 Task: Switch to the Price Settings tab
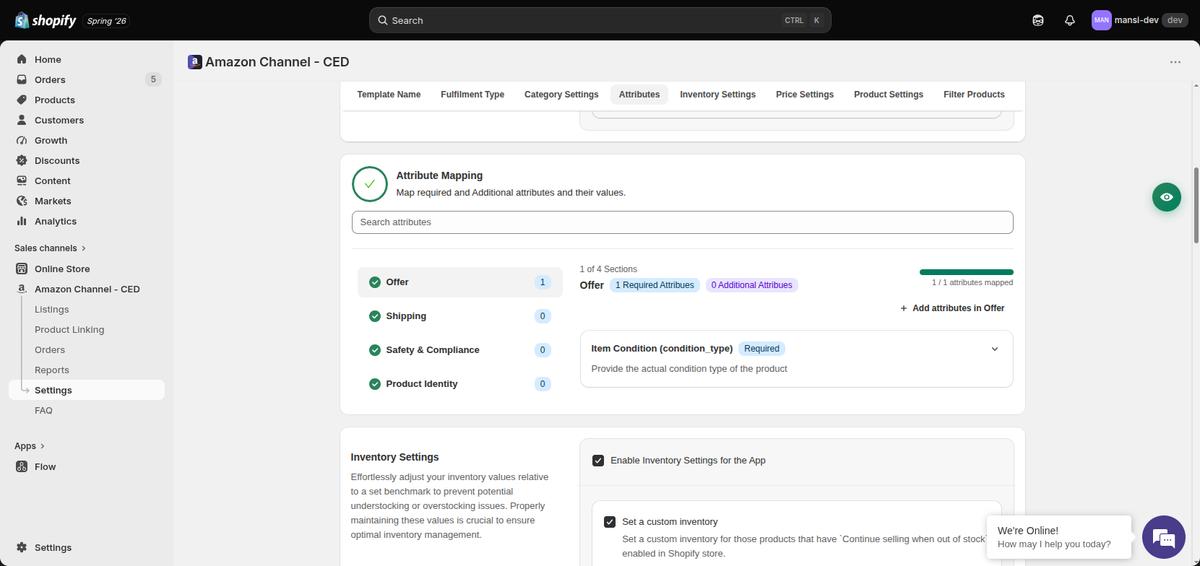pyautogui.click(x=805, y=94)
